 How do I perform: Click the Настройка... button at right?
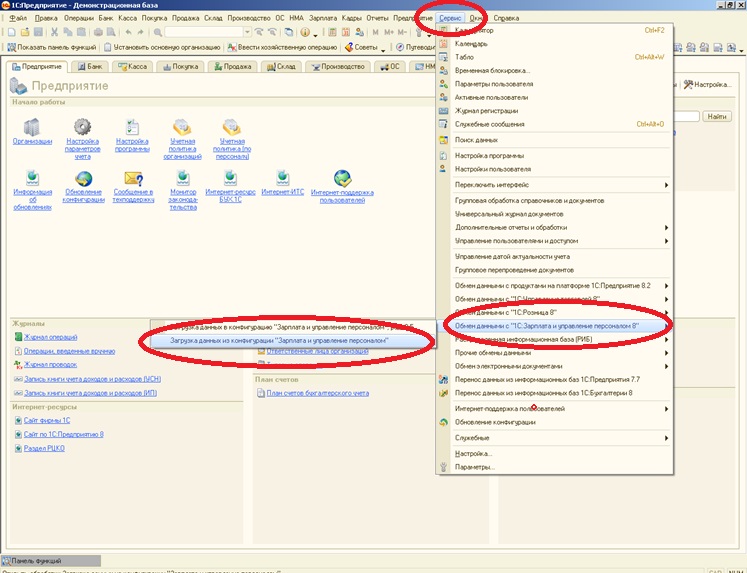(x=707, y=84)
